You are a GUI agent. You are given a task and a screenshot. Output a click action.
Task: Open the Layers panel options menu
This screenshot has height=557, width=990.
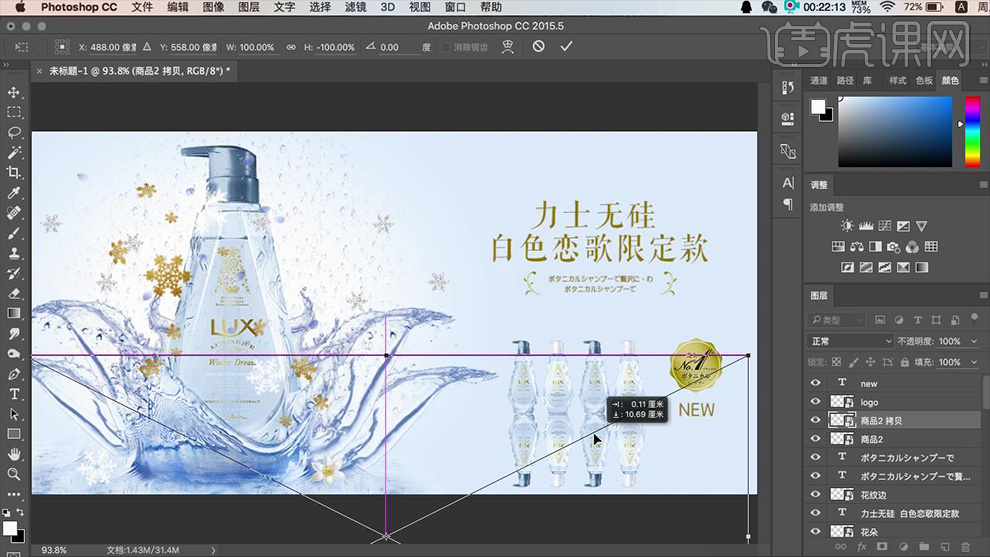(983, 295)
